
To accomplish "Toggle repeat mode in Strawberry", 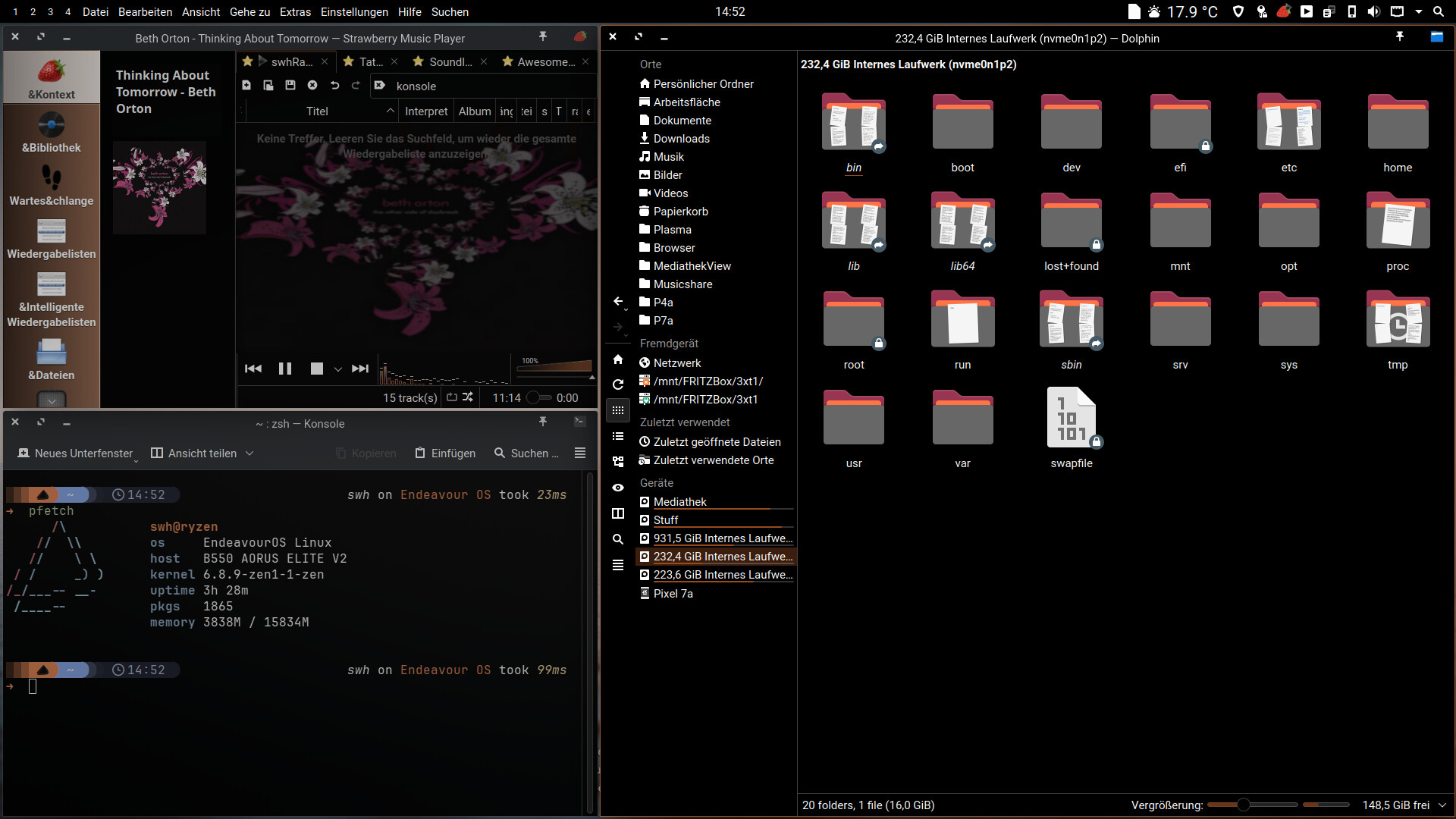I will click(x=452, y=397).
